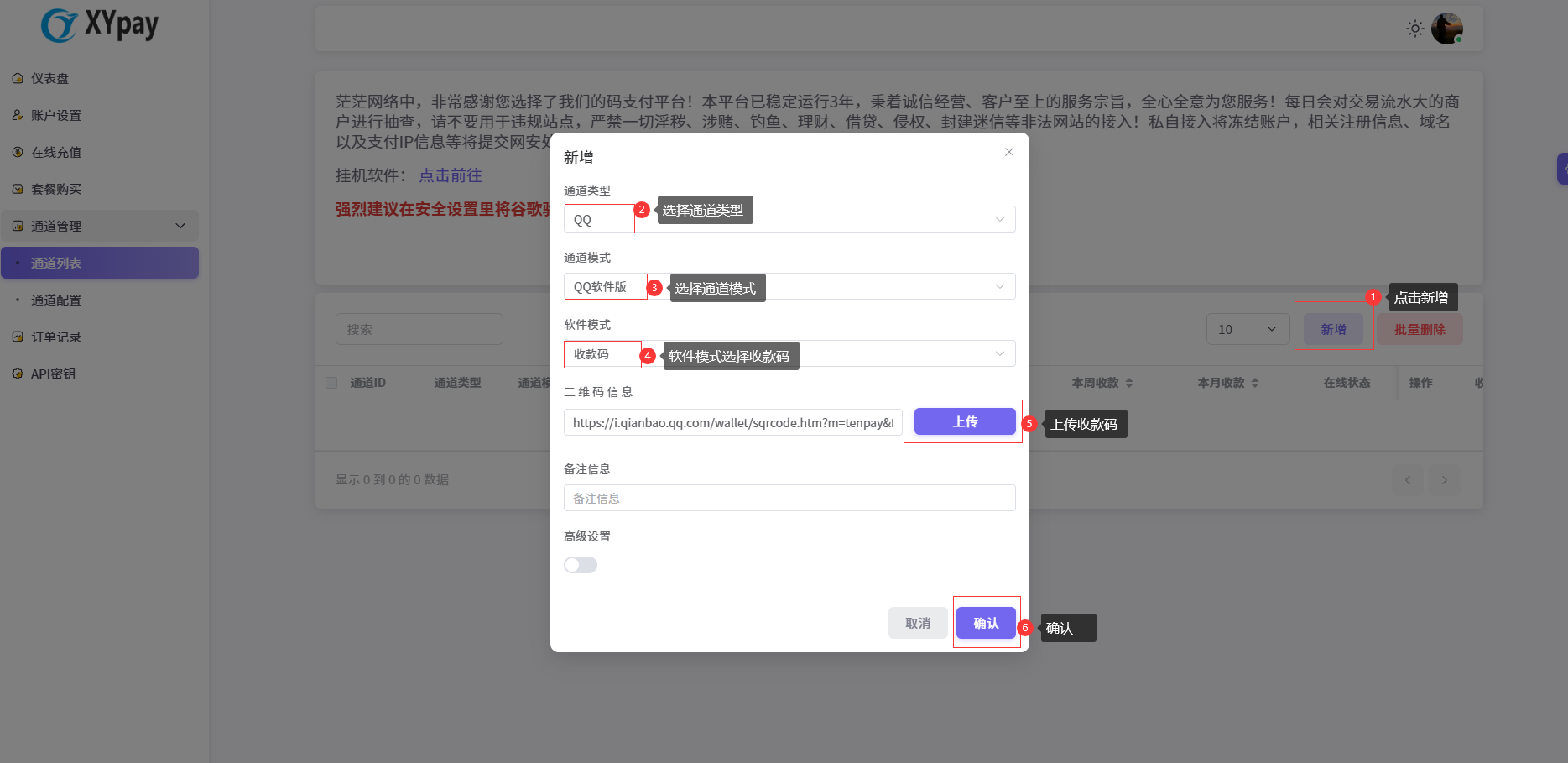Click the 备注信息 text input field

coord(789,498)
